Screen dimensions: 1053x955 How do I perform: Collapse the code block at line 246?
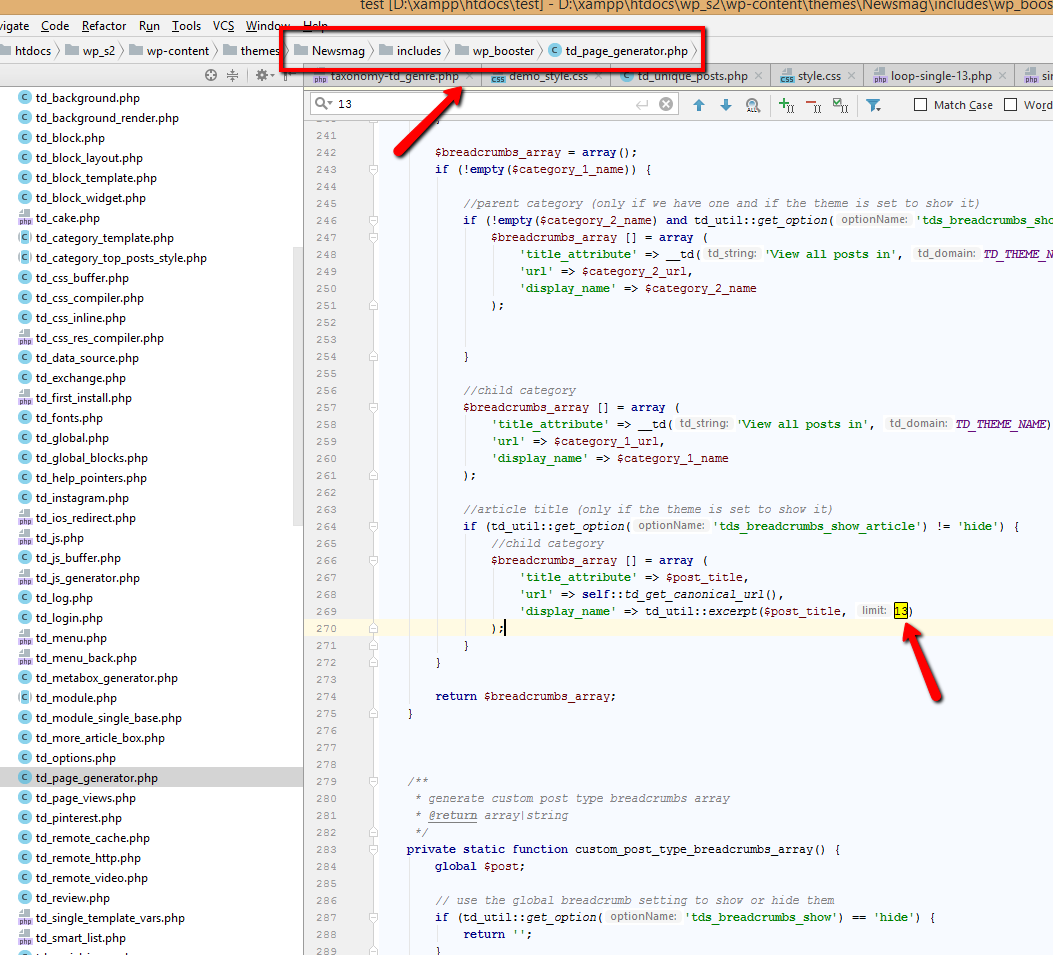point(373,221)
